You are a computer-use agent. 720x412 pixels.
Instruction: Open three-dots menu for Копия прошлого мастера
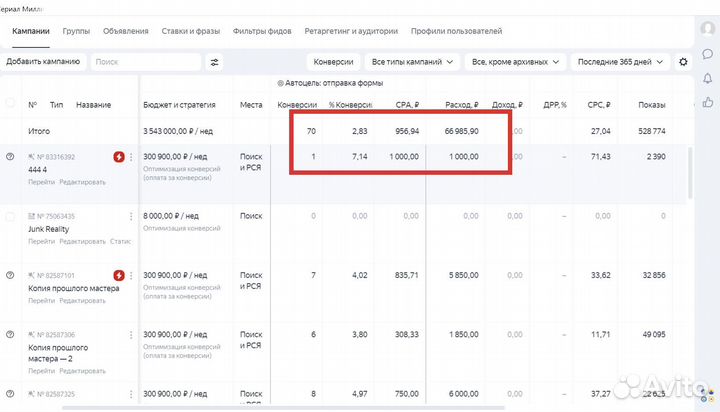(131, 276)
